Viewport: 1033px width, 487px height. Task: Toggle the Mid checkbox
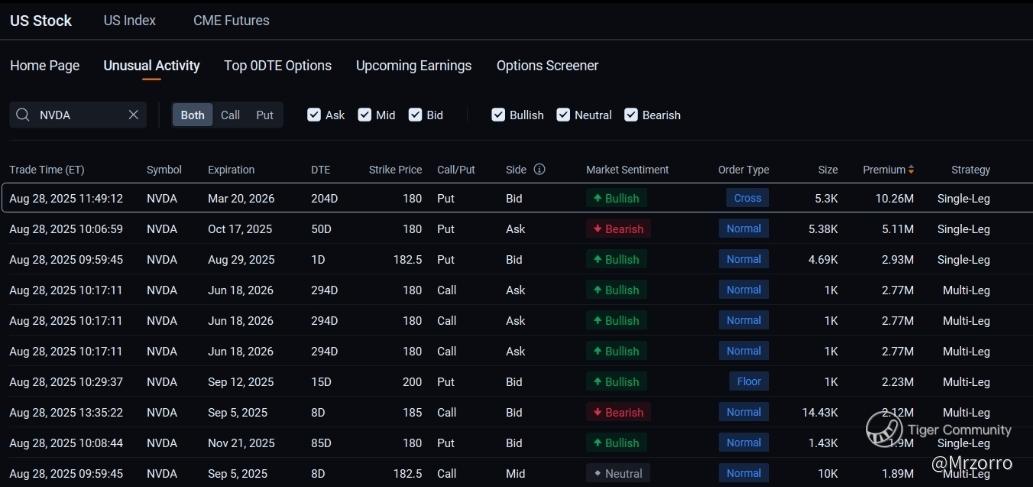pos(365,115)
